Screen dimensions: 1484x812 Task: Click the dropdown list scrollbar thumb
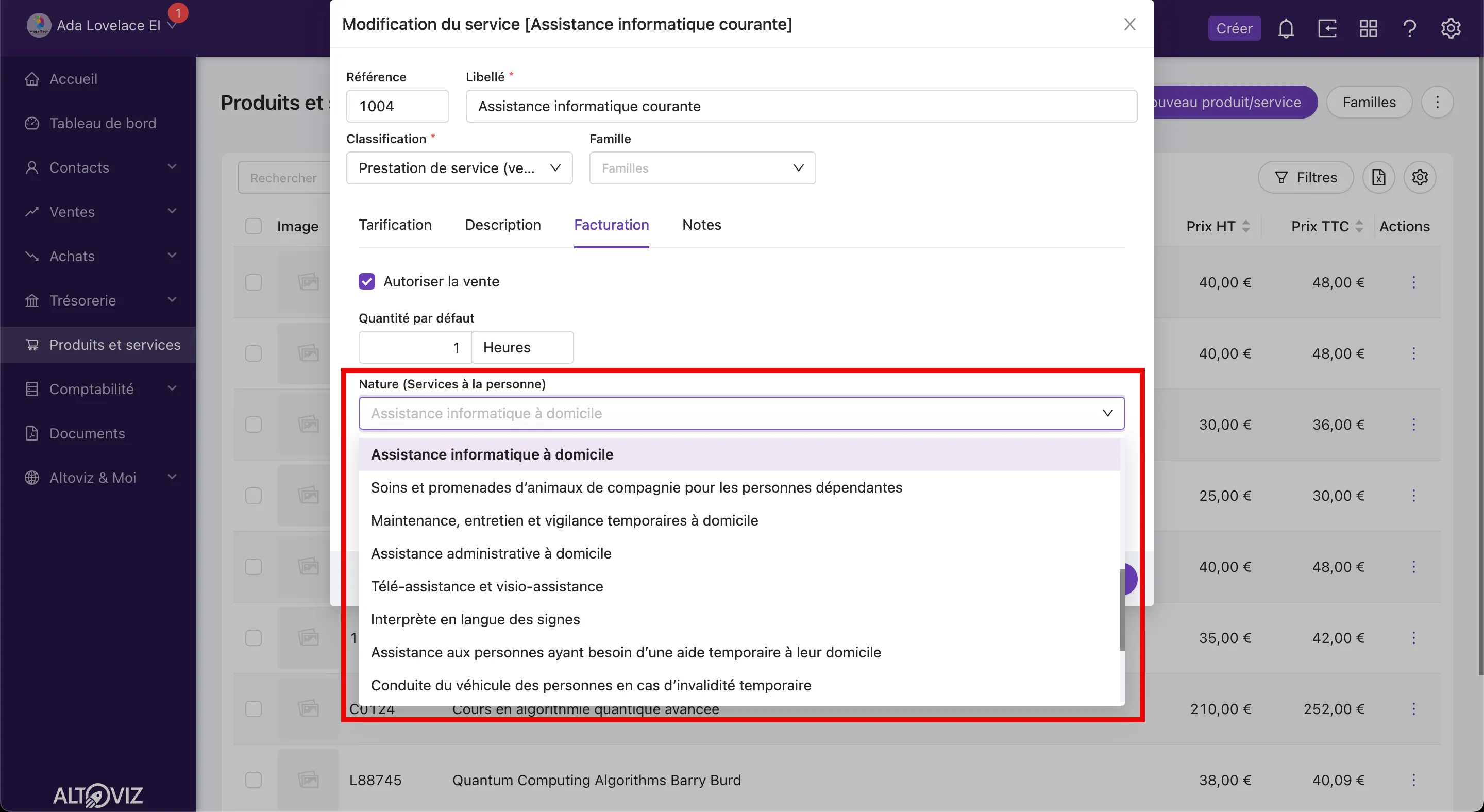click(1122, 610)
